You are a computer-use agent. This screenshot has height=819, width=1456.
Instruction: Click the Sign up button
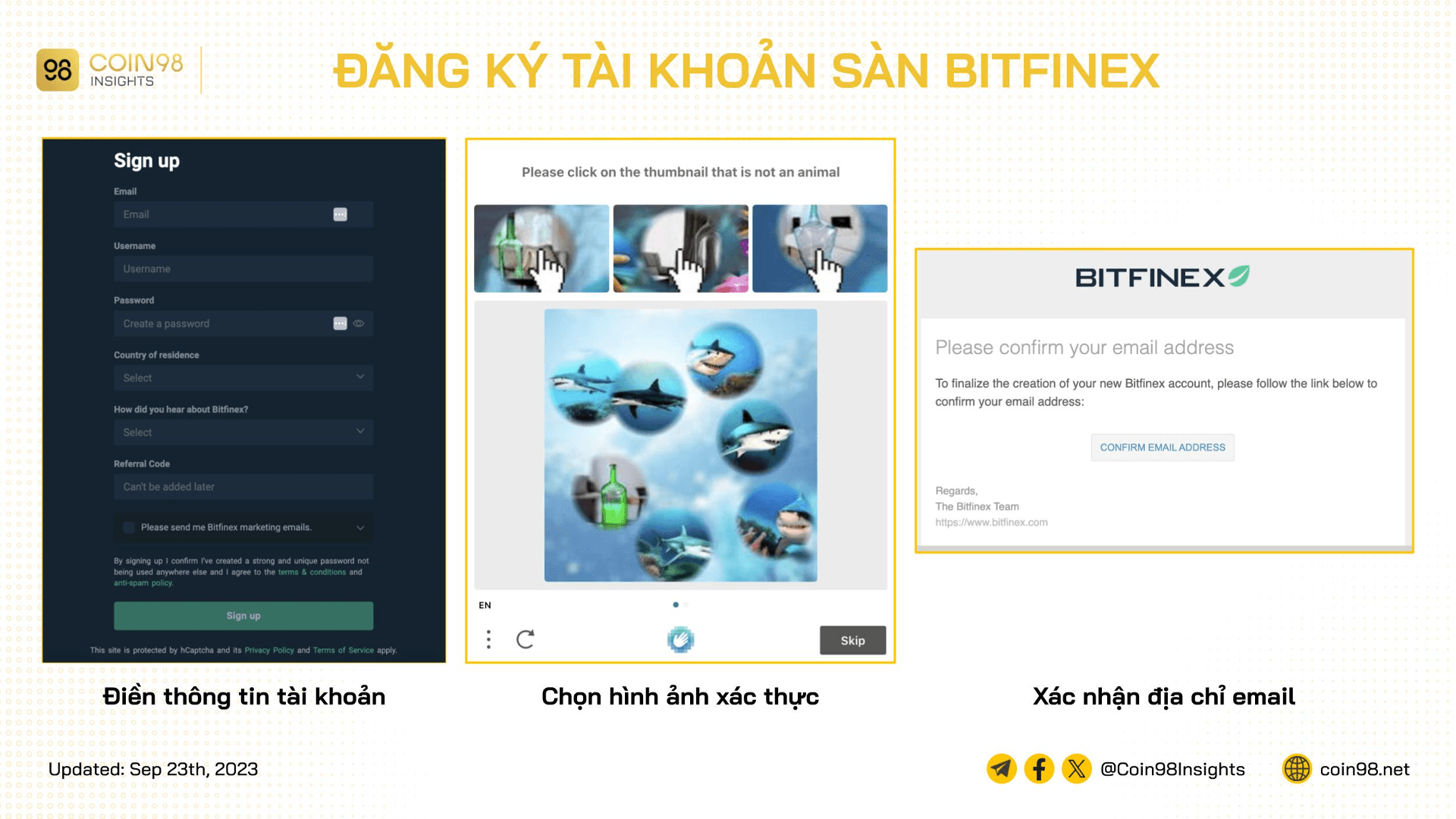(246, 614)
